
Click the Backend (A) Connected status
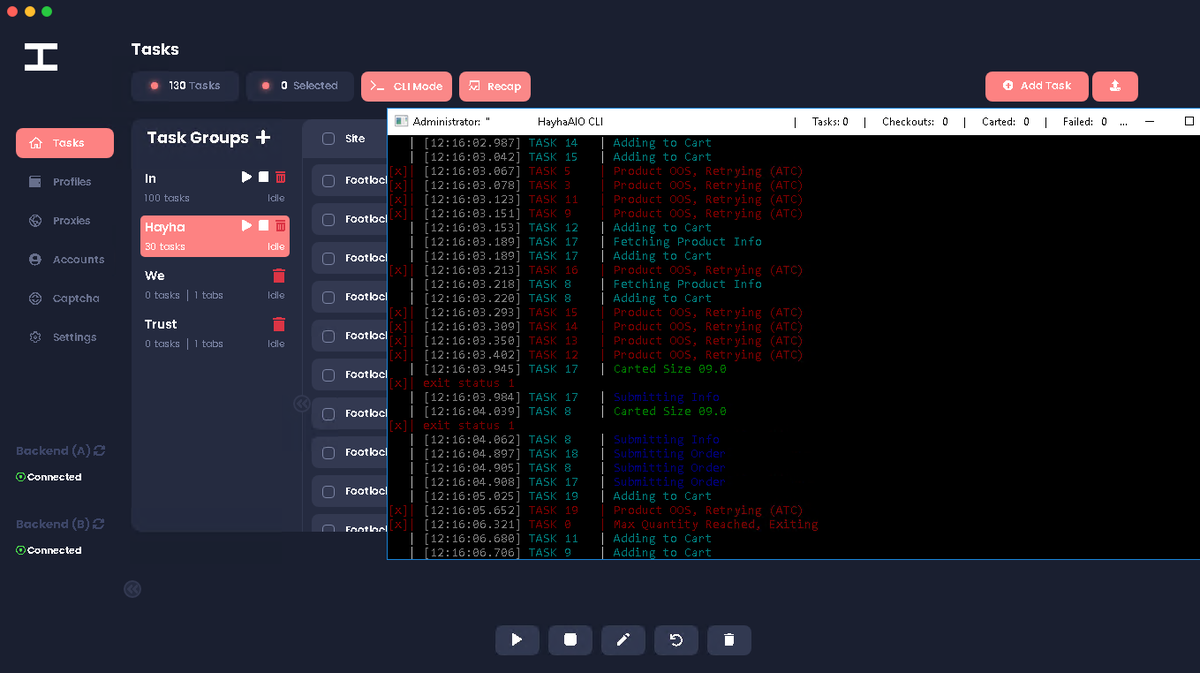click(49, 478)
